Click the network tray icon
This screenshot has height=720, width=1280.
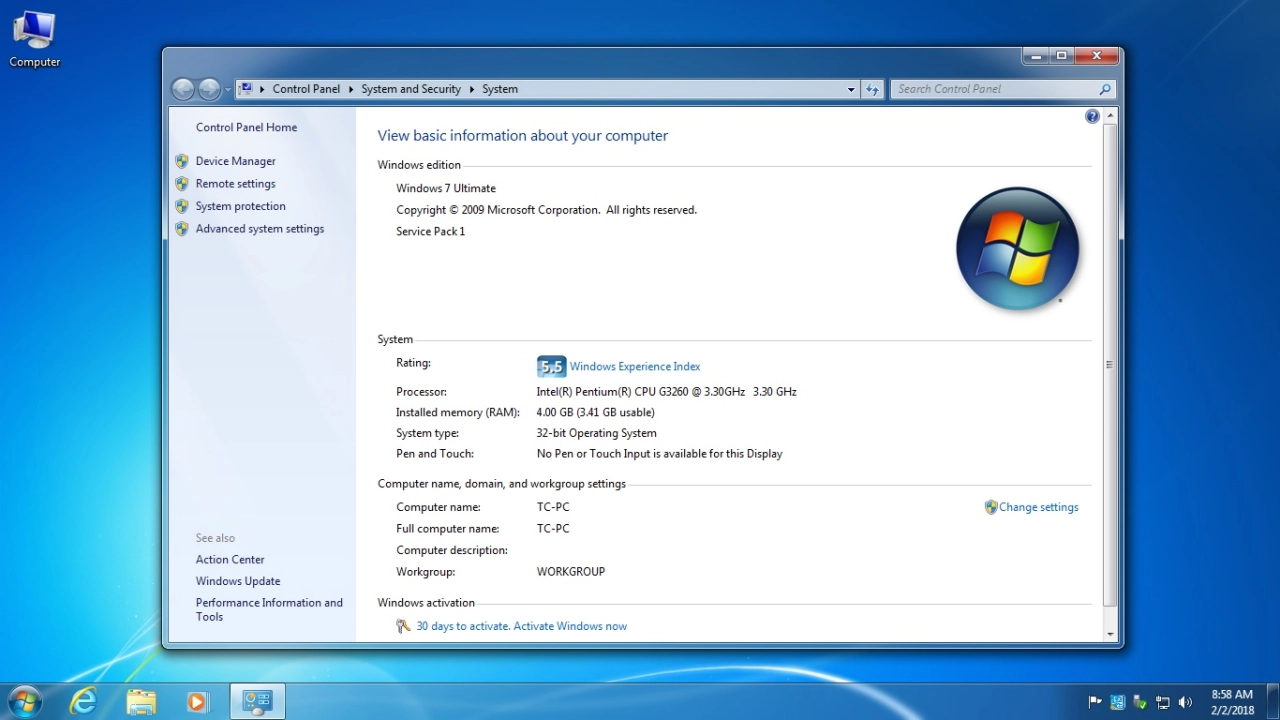(x=1162, y=702)
